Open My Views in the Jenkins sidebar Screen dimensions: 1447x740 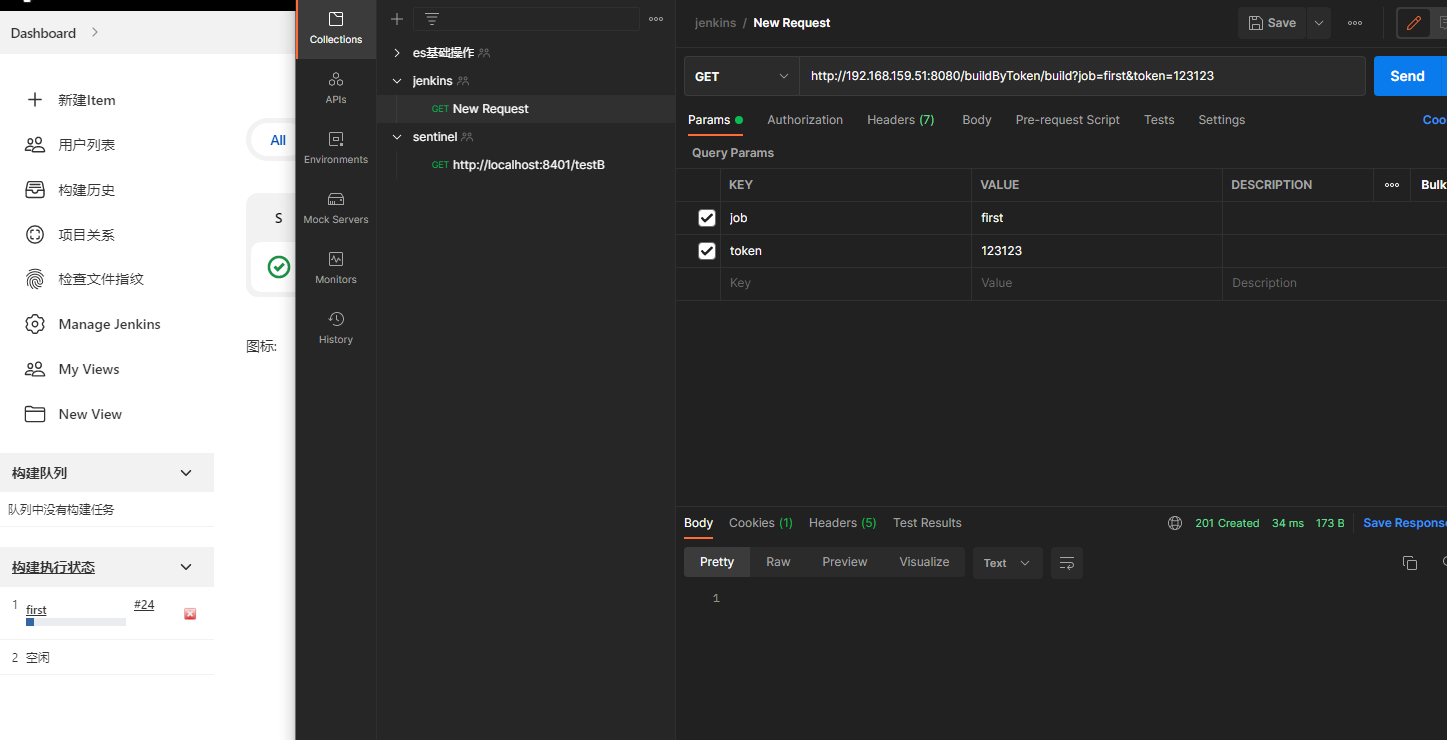89,369
